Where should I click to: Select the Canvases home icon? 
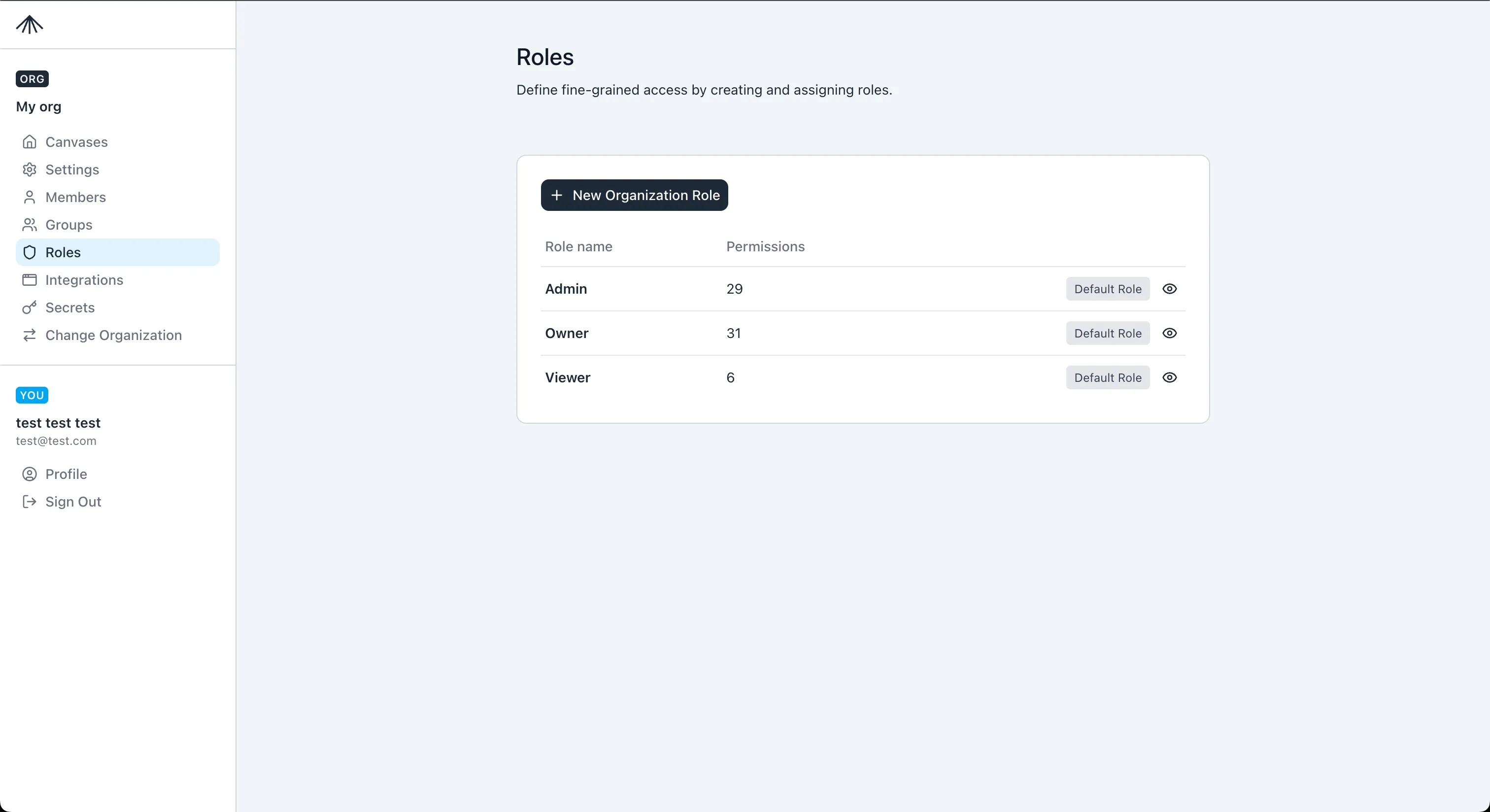(30, 142)
